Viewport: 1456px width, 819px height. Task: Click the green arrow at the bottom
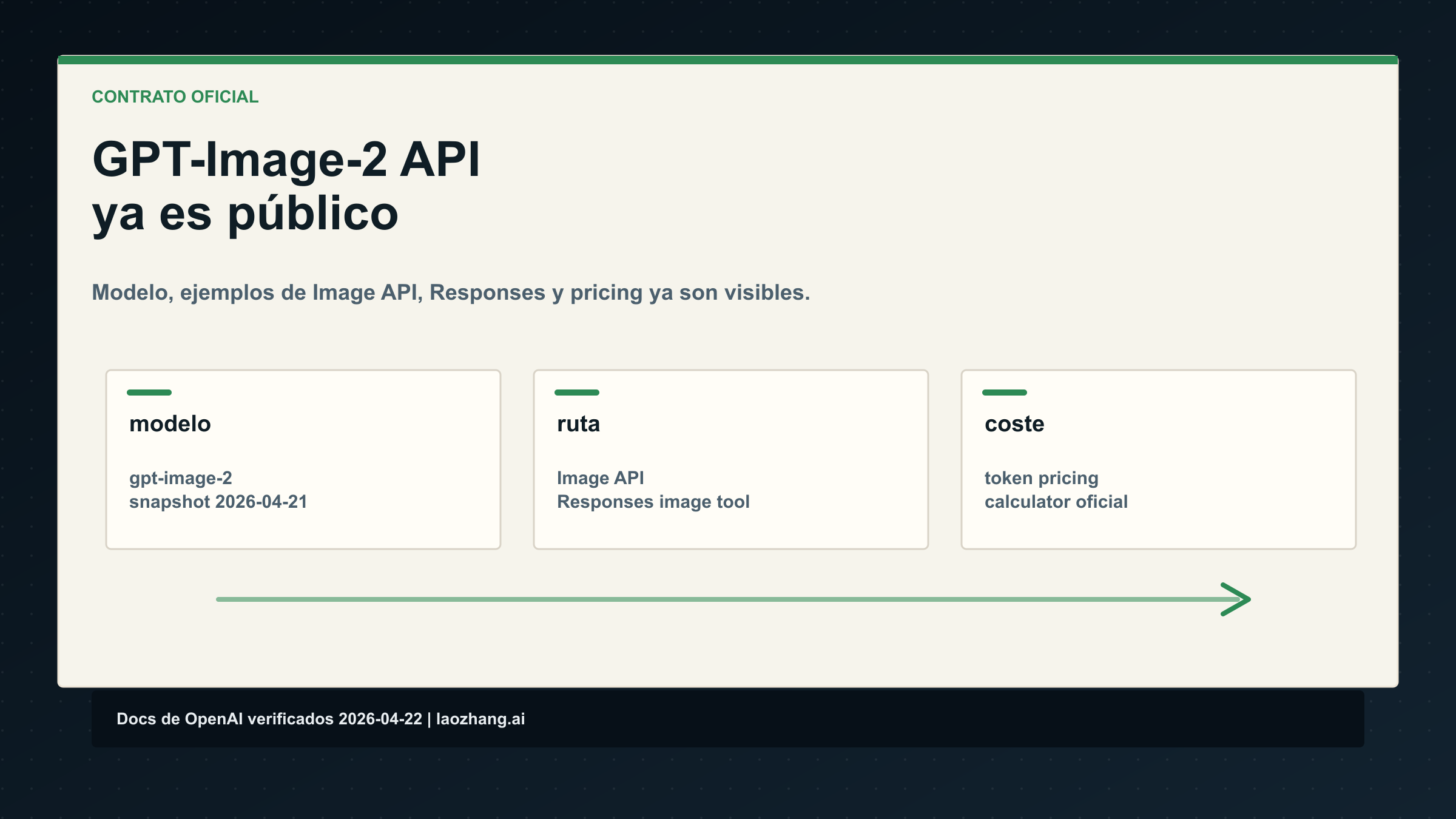click(728, 599)
